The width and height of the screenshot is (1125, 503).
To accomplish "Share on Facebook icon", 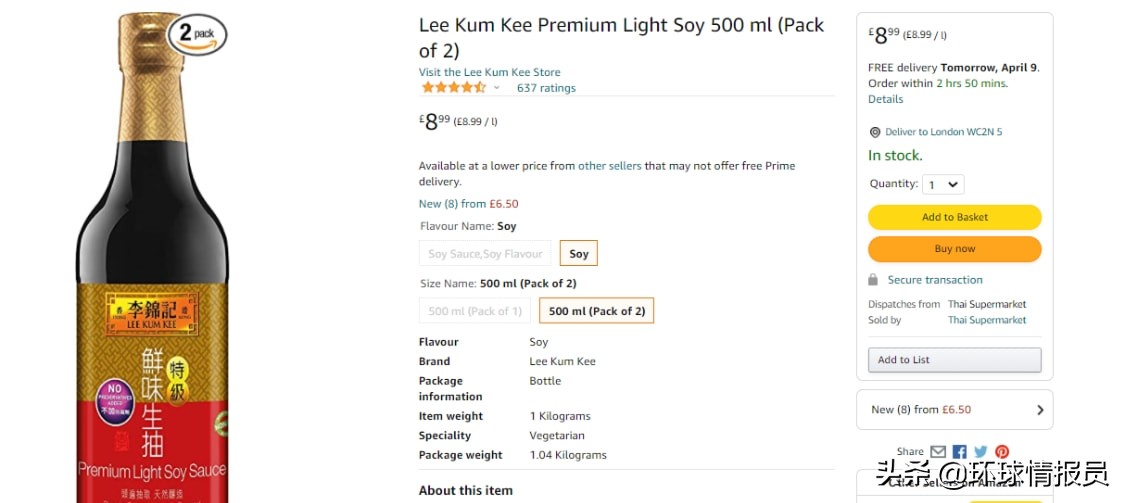I will coord(960,452).
